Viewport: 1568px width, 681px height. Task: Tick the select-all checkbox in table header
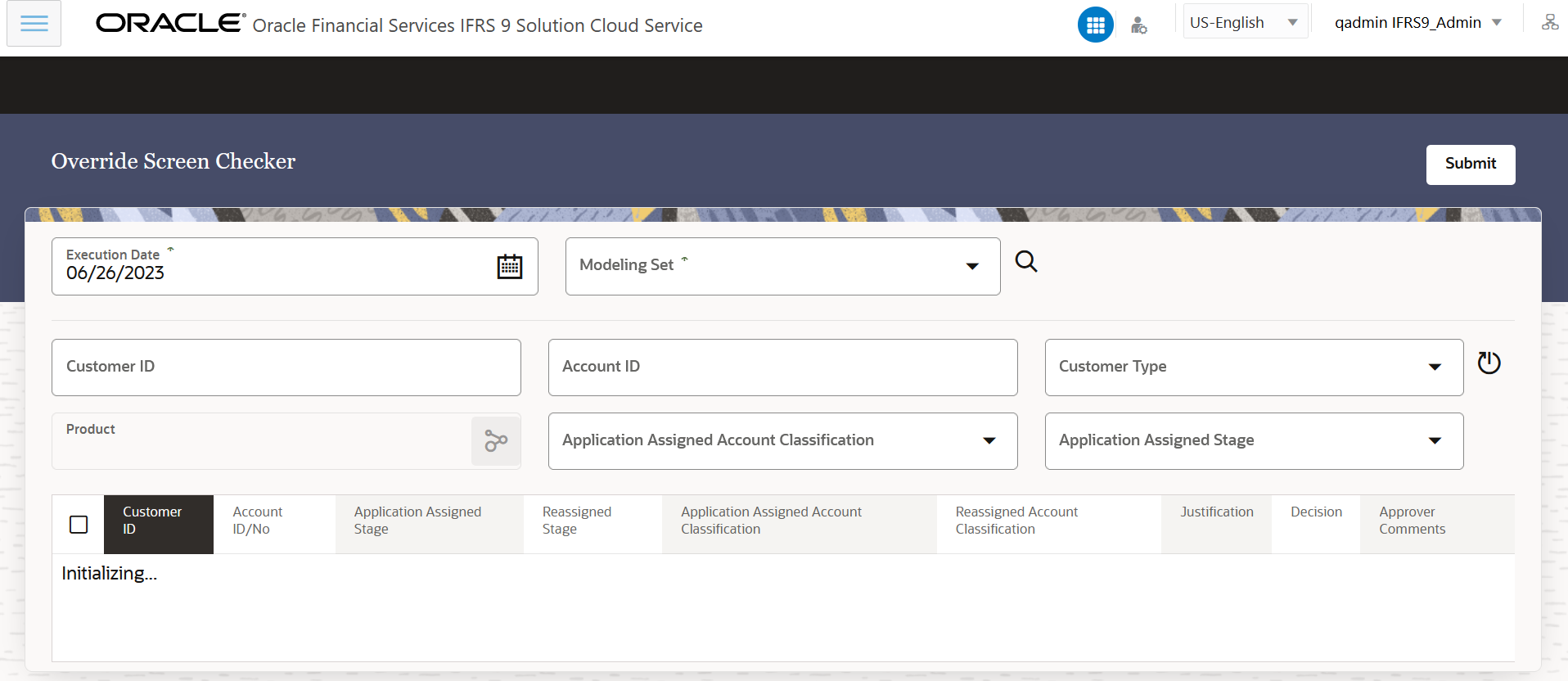pos(79,525)
